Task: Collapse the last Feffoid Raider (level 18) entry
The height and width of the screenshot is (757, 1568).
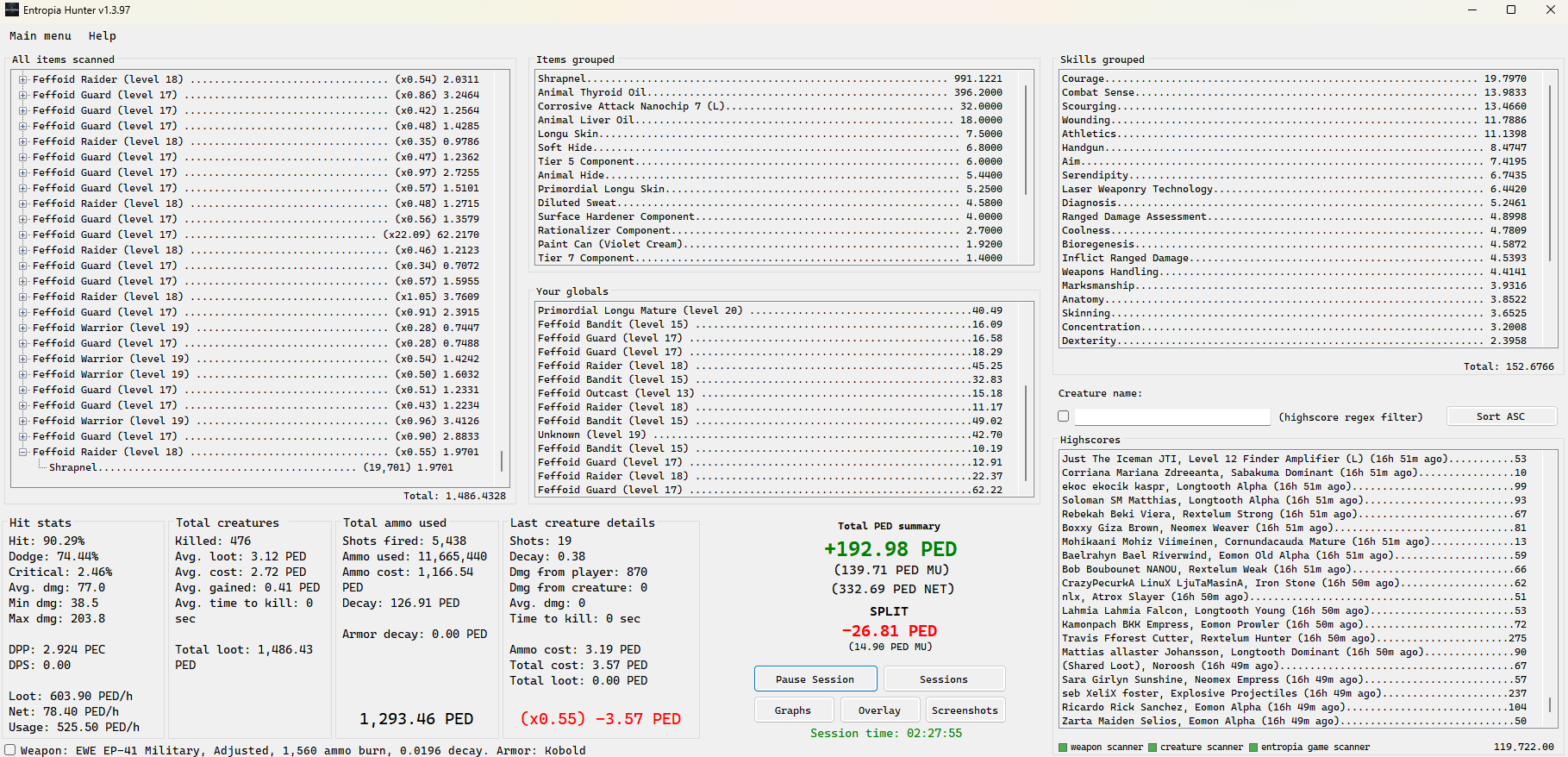Action: [23, 452]
